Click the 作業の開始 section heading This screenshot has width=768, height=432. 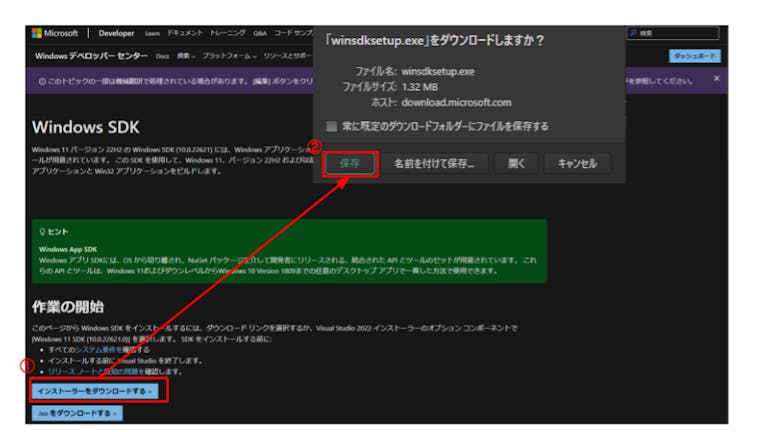pyautogui.click(x=68, y=307)
